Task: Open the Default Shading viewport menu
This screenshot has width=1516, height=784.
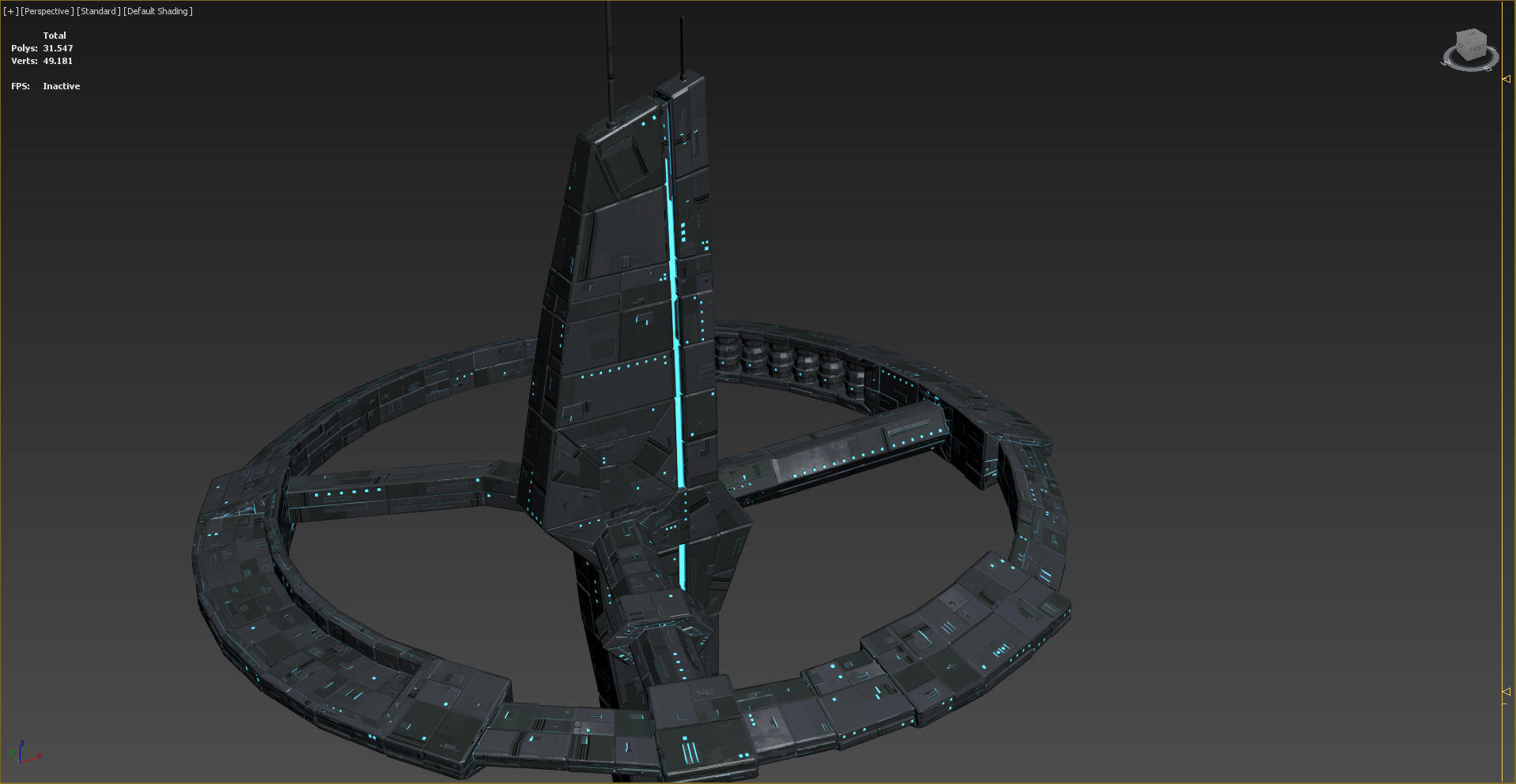Action: (158, 11)
